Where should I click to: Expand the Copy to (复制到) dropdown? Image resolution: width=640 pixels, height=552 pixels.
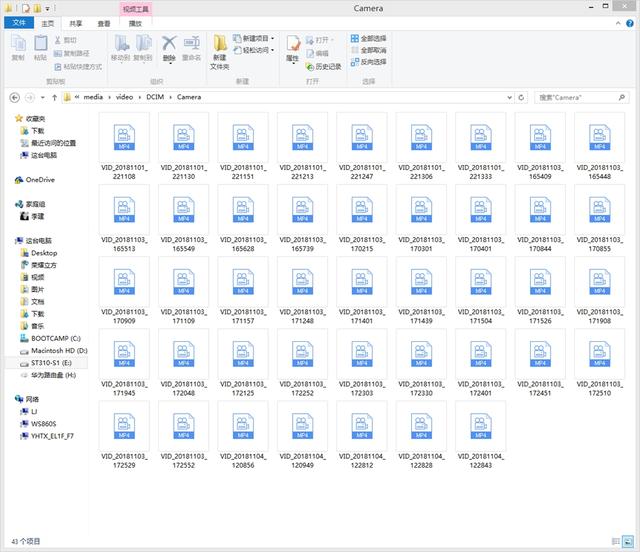(143, 63)
